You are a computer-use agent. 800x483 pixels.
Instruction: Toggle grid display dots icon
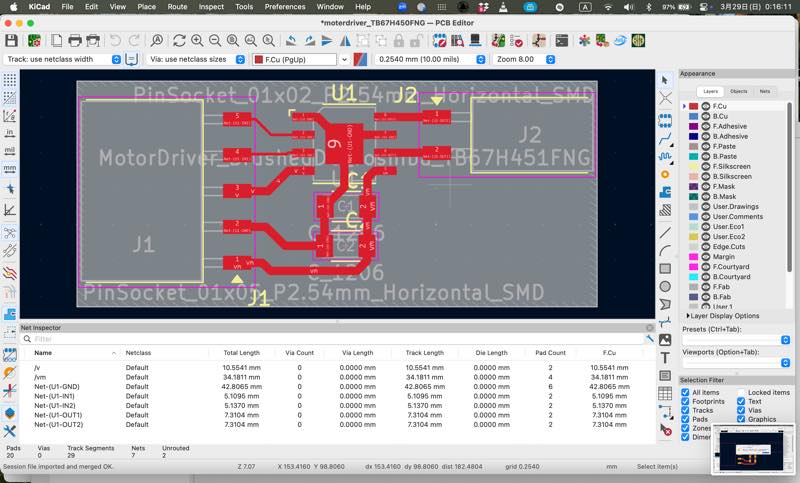pyautogui.click(x=9, y=80)
